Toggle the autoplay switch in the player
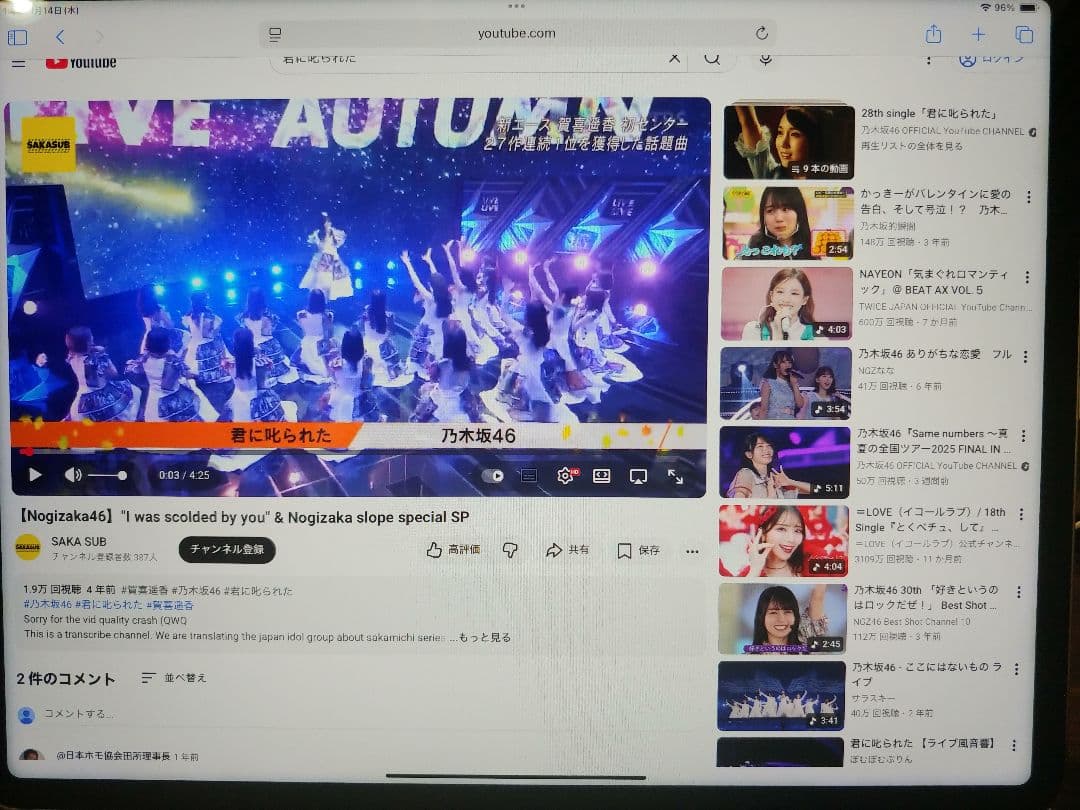The height and width of the screenshot is (810, 1080). point(493,476)
